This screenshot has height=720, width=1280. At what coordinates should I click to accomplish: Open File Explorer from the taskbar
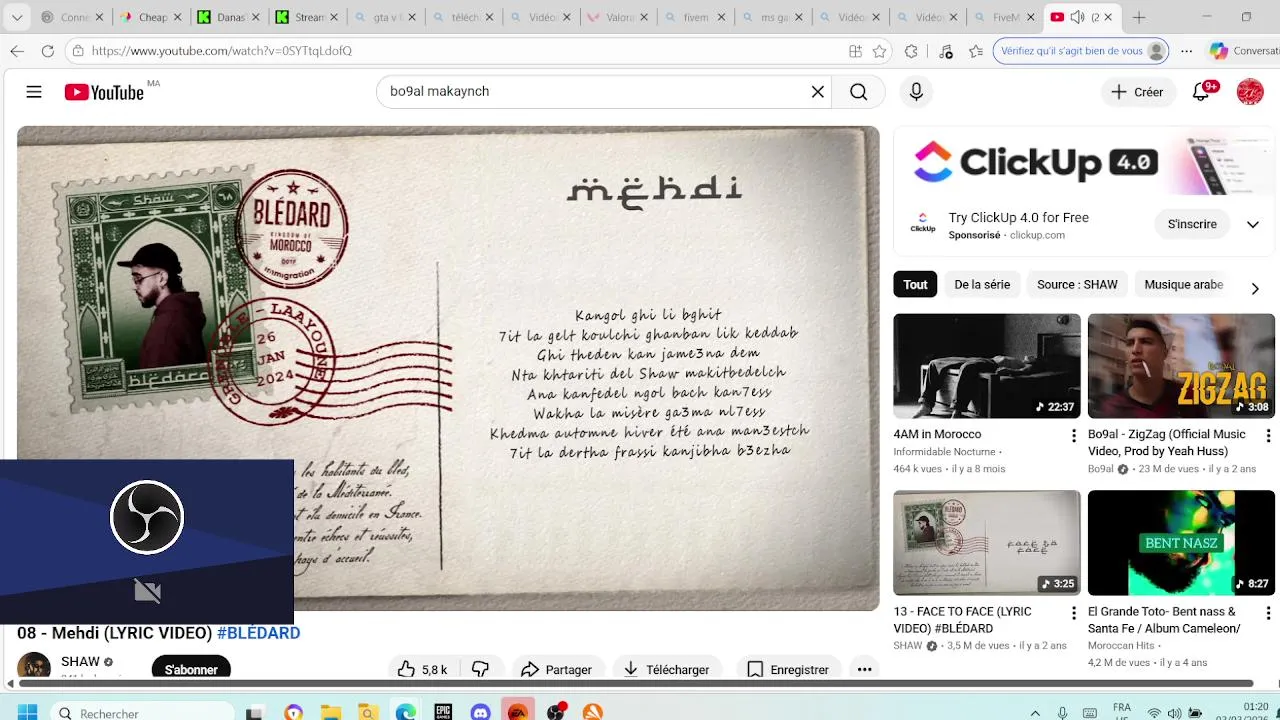pos(331,712)
